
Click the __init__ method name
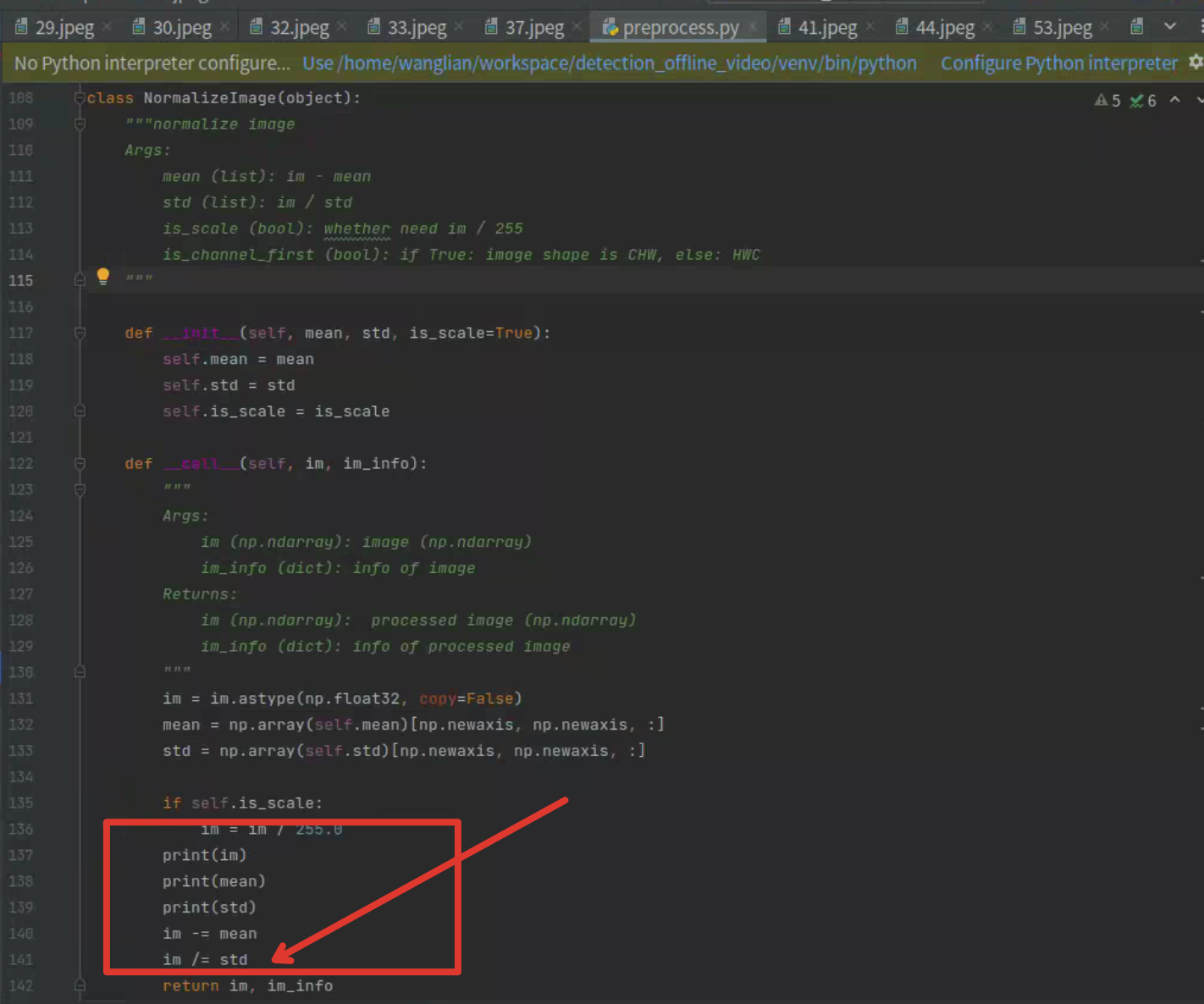coord(202,334)
